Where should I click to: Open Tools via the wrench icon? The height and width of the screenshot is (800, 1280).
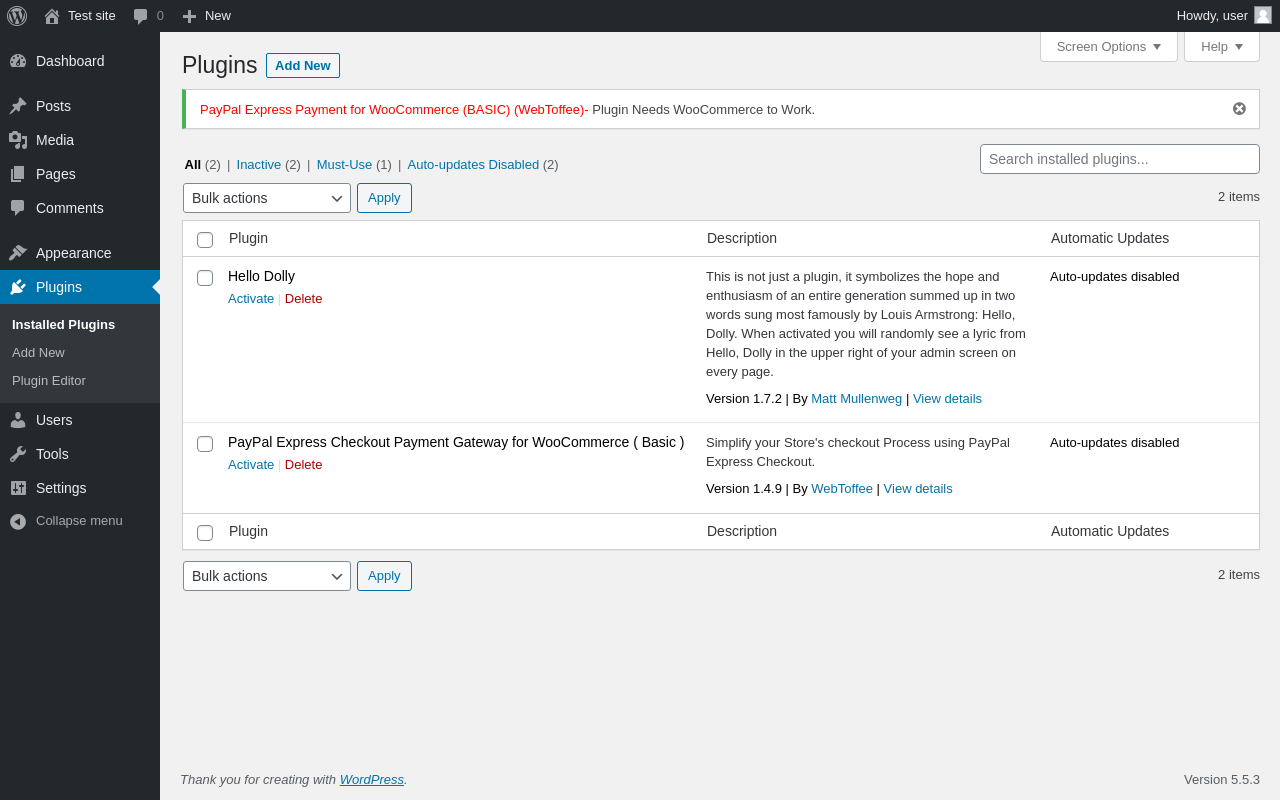(x=18, y=454)
